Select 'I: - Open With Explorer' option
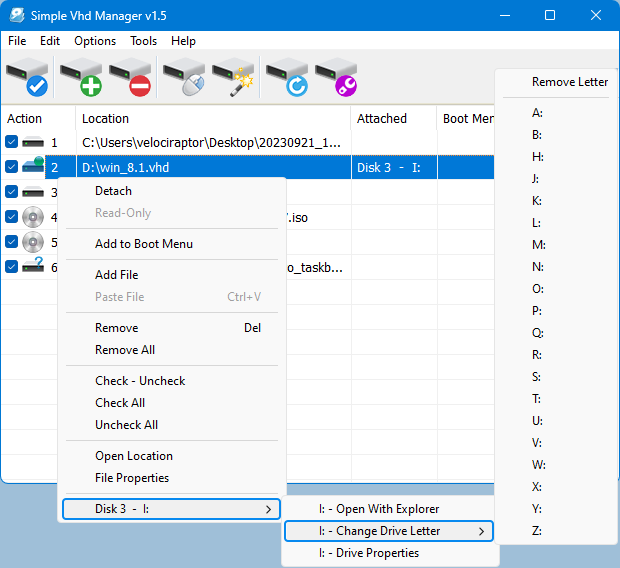The image size is (620, 568). (x=379, y=509)
